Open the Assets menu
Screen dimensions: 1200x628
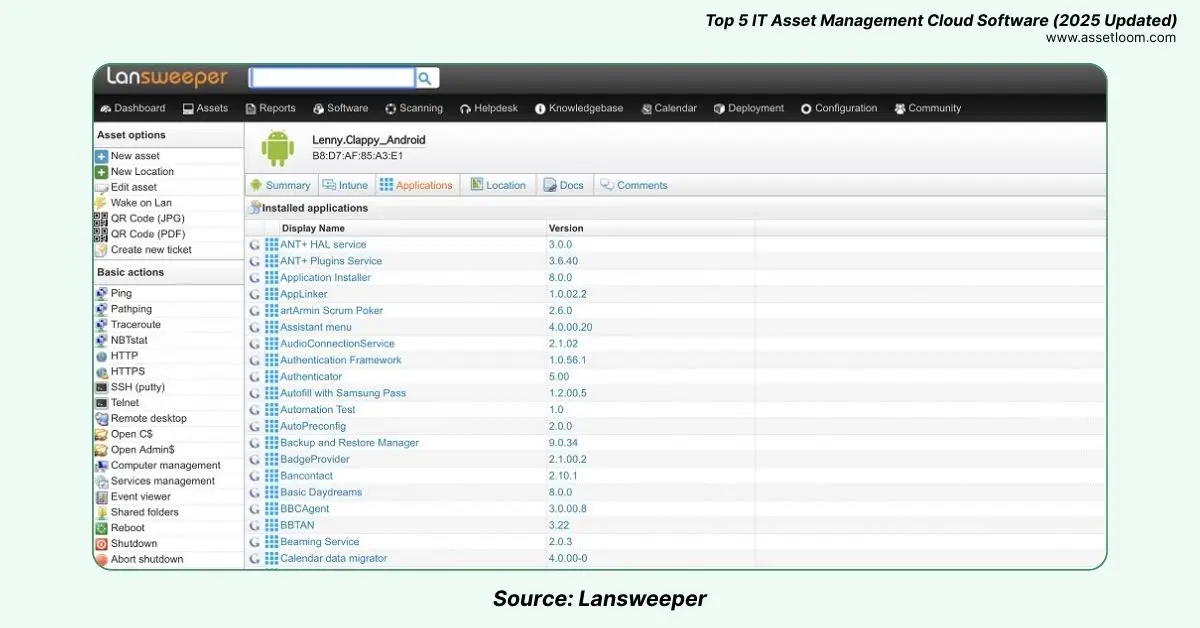(x=205, y=108)
